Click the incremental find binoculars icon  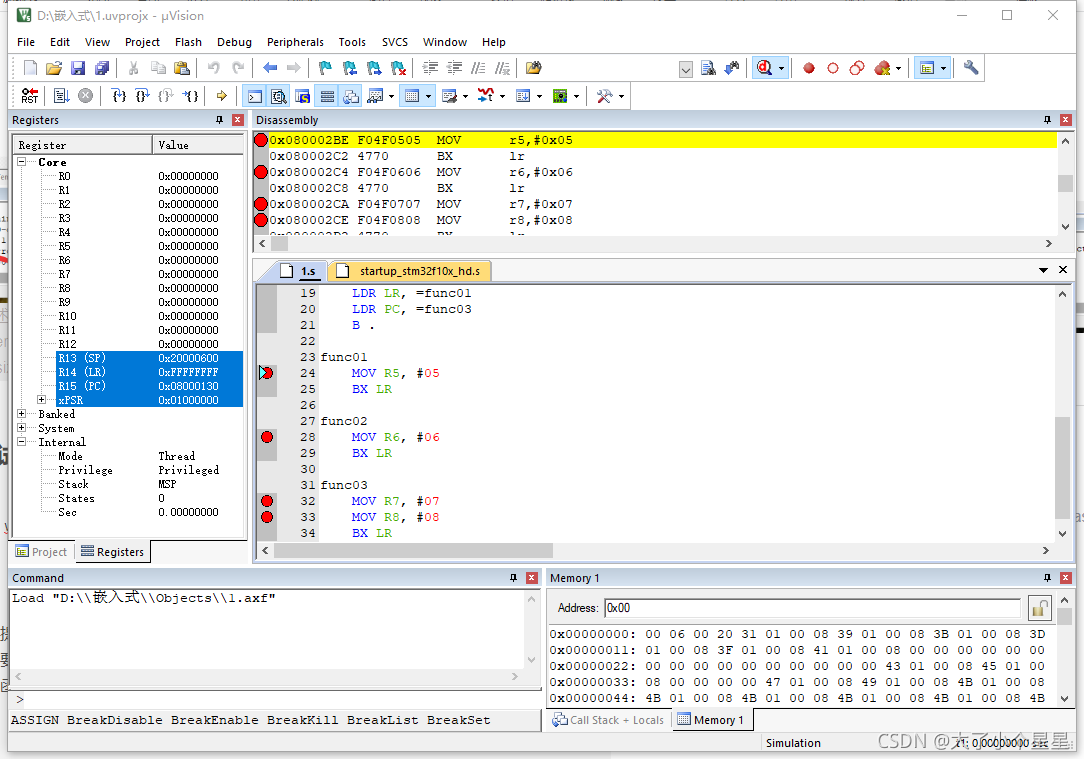click(x=732, y=68)
